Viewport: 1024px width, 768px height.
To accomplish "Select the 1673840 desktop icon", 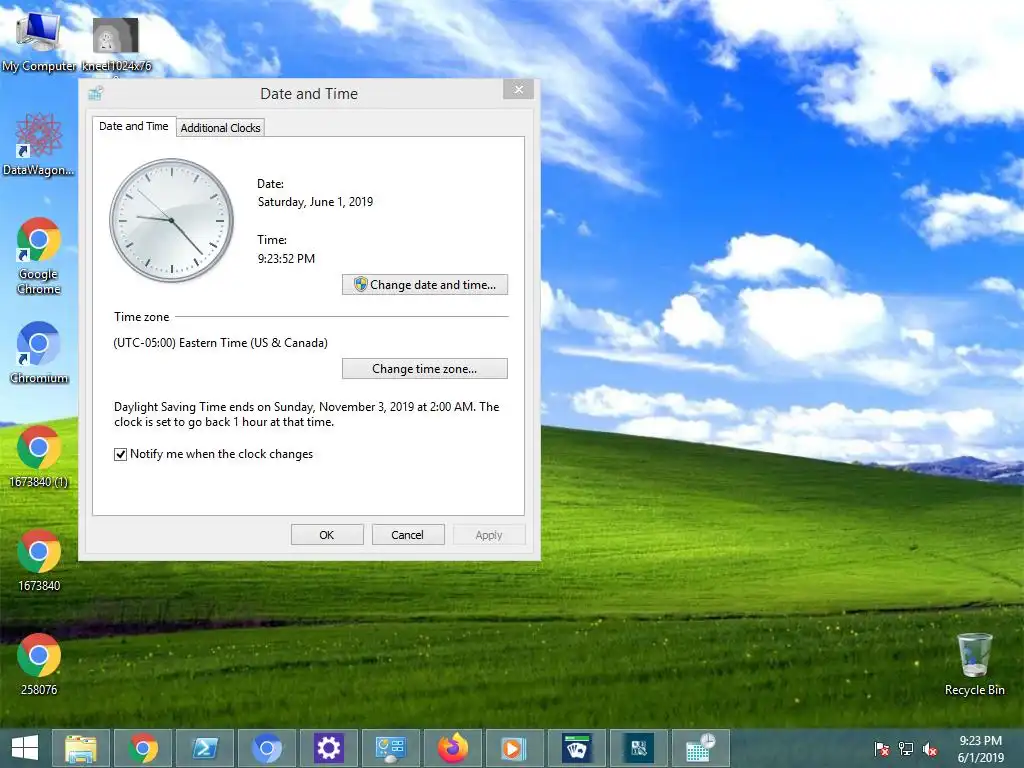I will pos(39,560).
